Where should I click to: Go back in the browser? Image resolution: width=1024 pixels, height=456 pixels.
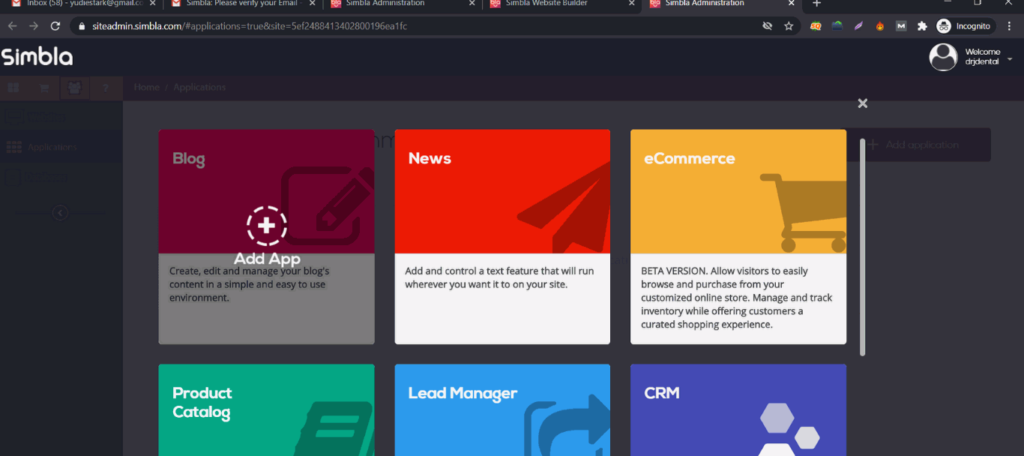coord(12,26)
